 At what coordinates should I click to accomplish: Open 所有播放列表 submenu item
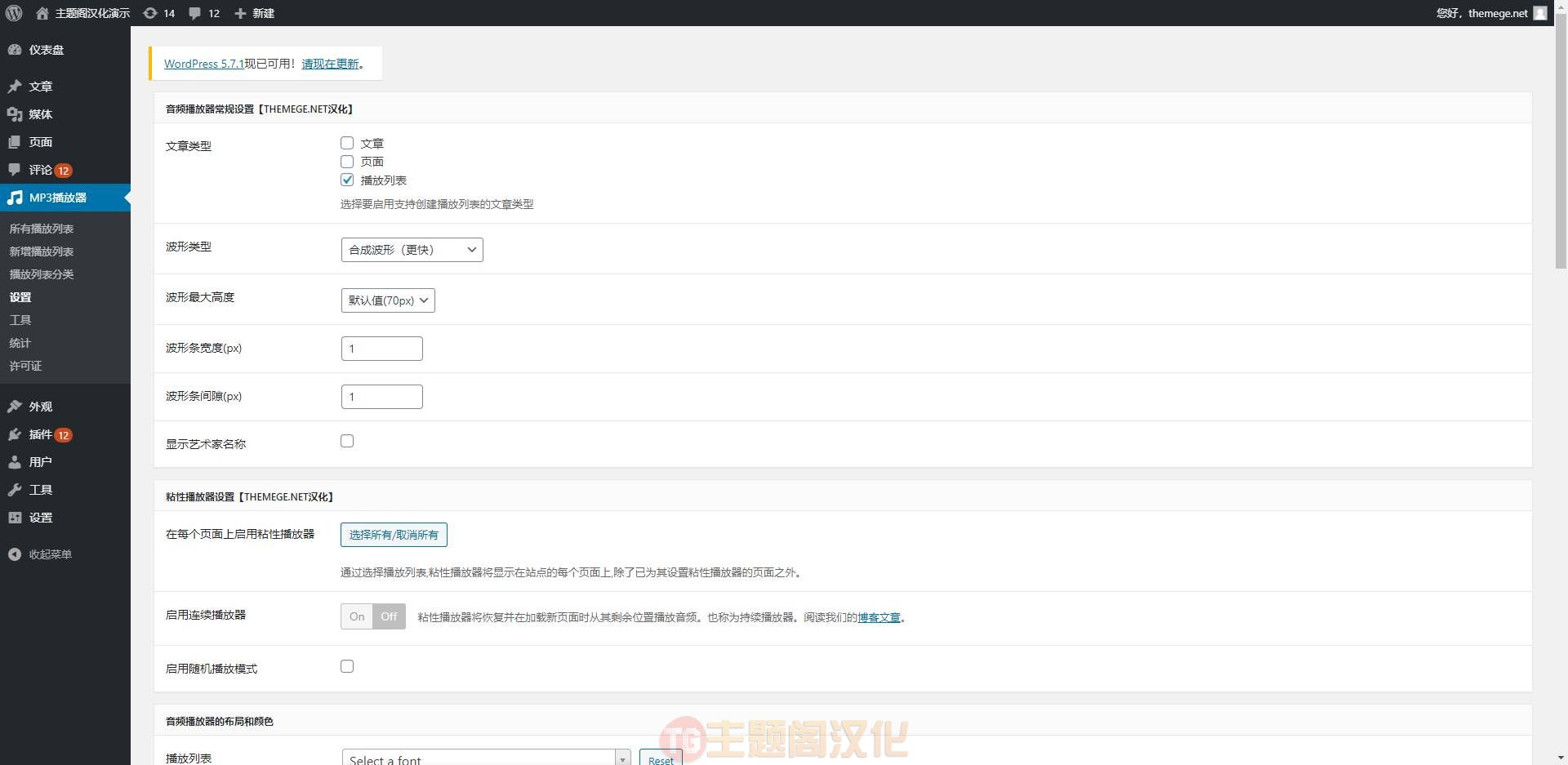pyautogui.click(x=42, y=229)
